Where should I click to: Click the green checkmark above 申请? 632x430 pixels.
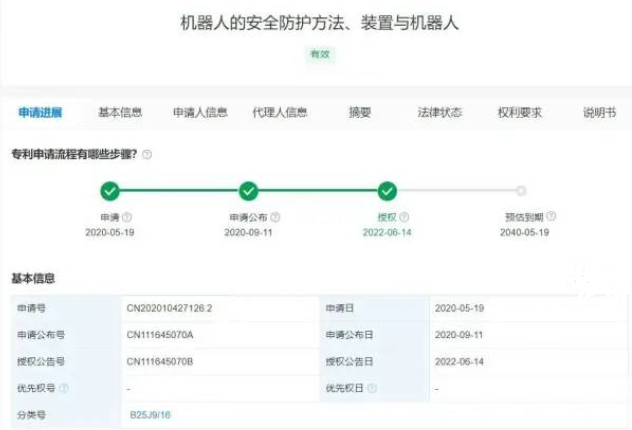coord(110,191)
